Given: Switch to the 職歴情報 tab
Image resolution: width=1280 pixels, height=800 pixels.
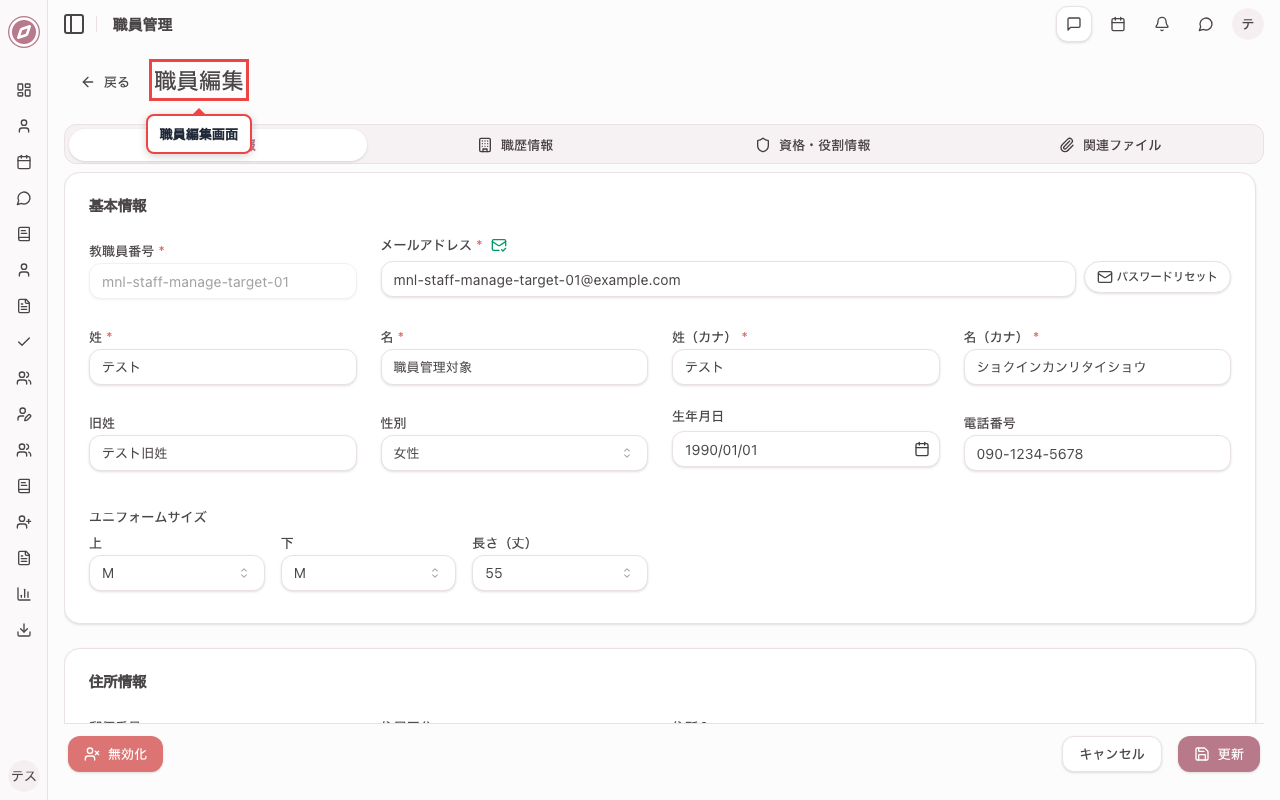Looking at the screenshot, I should coord(515,145).
